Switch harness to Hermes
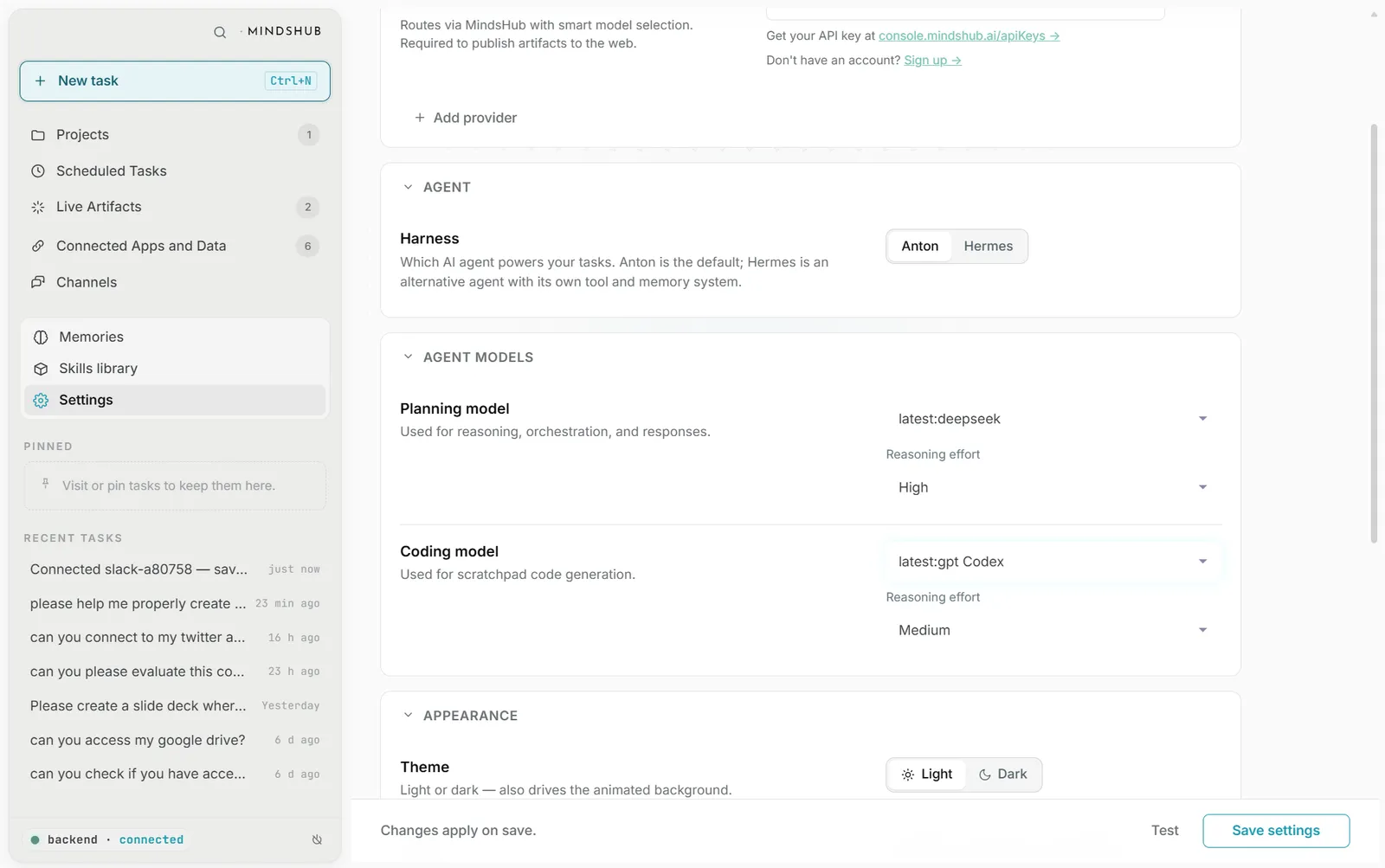Viewport: 1385px width, 868px height. (x=988, y=247)
